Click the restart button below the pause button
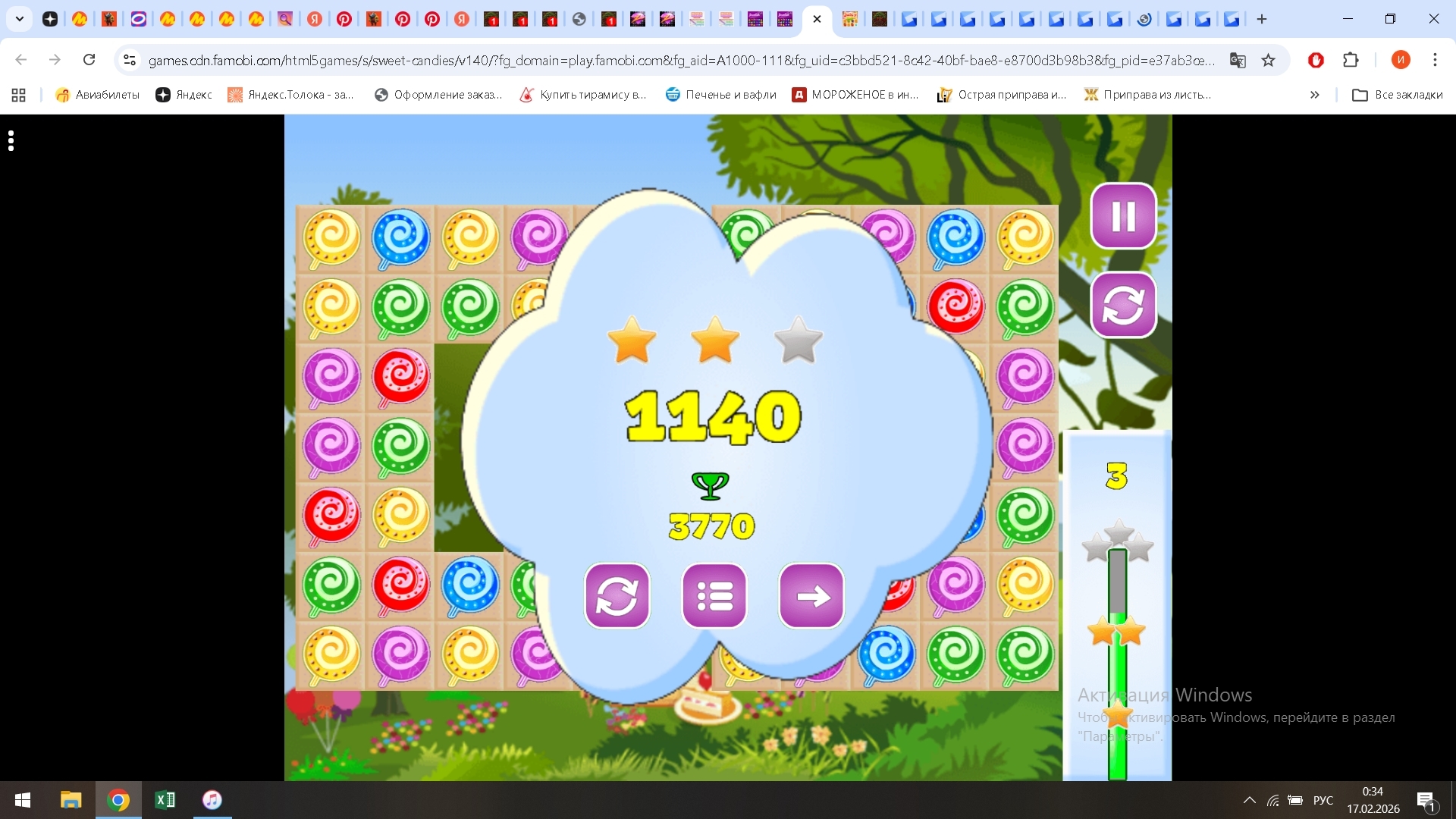 tap(1123, 305)
